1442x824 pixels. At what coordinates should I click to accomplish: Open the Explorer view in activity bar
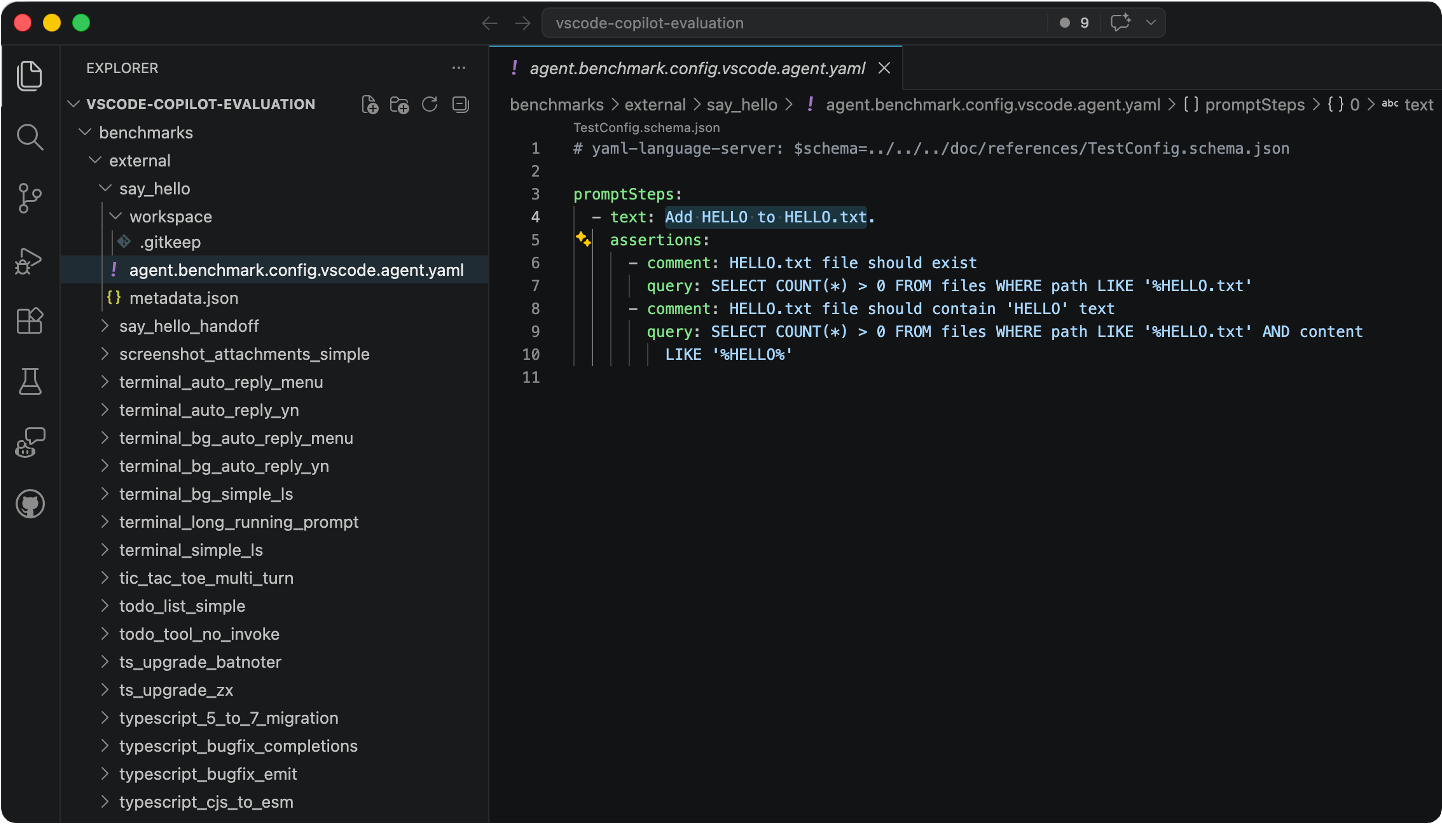(30, 75)
